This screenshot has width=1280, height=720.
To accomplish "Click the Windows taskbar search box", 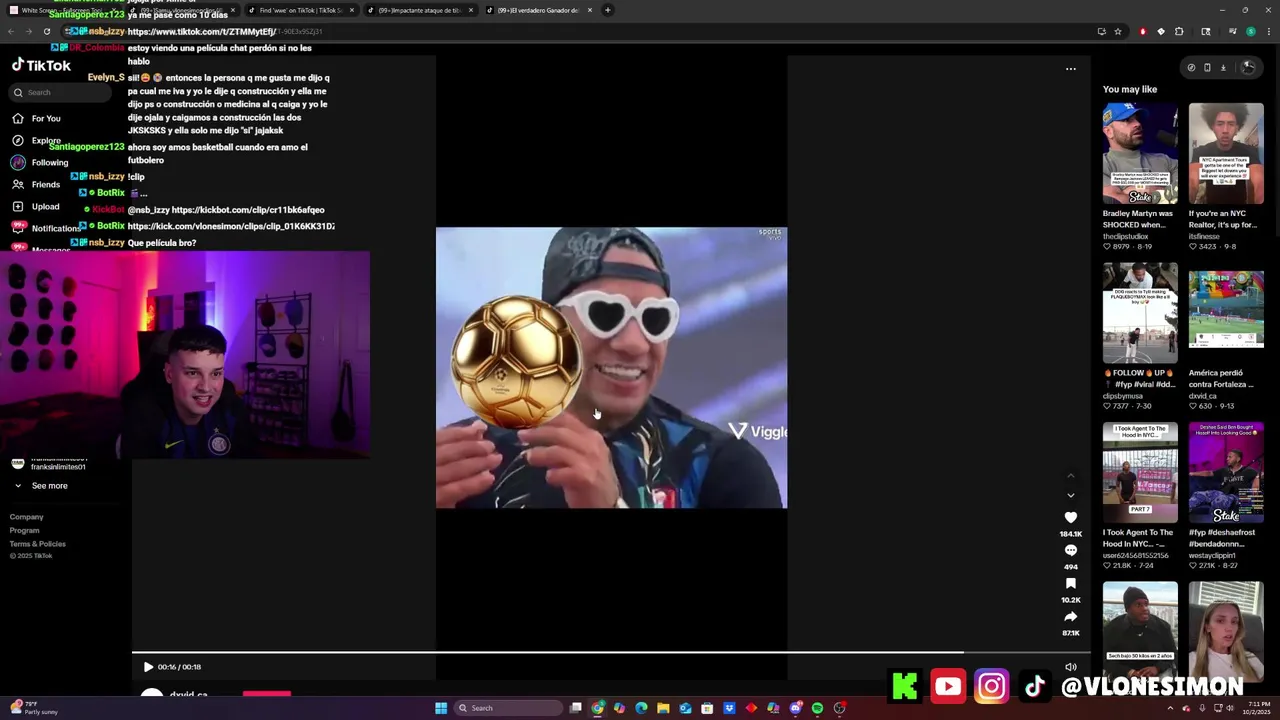I will pyautogui.click(x=508, y=708).
